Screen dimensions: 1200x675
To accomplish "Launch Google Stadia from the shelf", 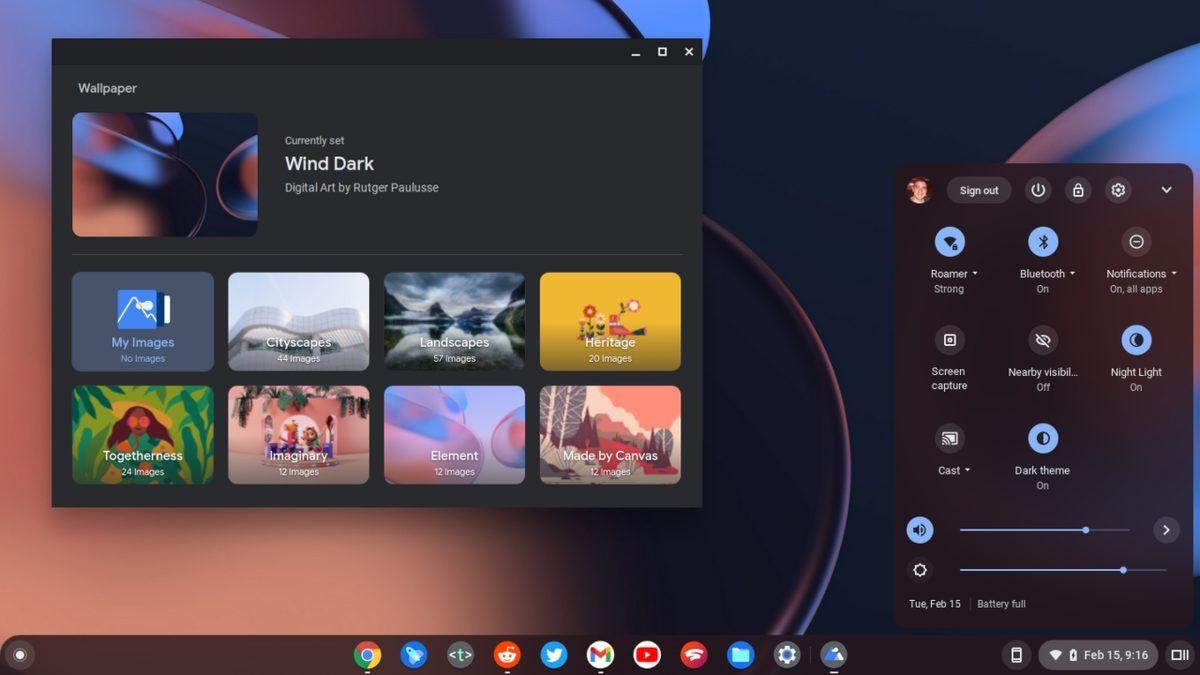I will 693,655.
